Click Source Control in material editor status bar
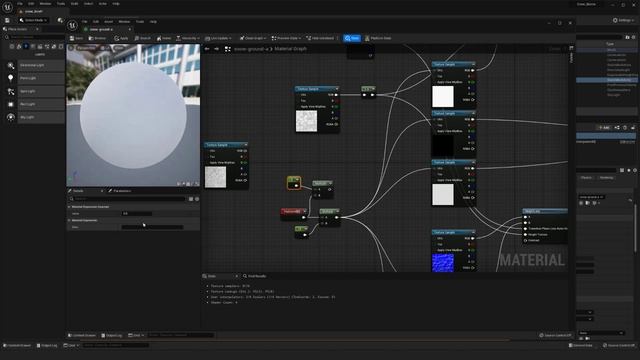 tap(555, 336)
